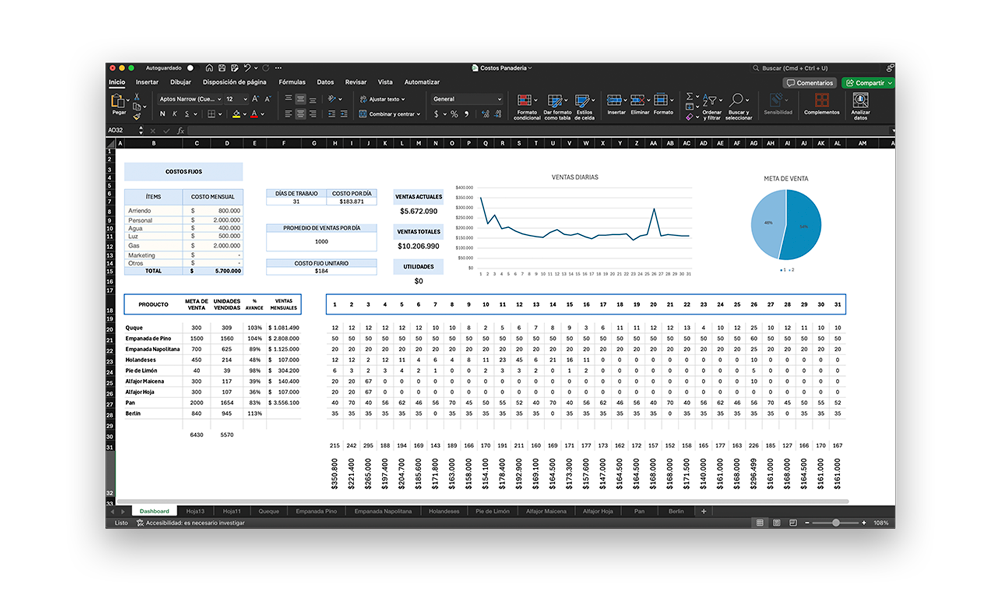The image size is (1000, 590).
Task: Click the comma style icon
Action: (466, 114)
